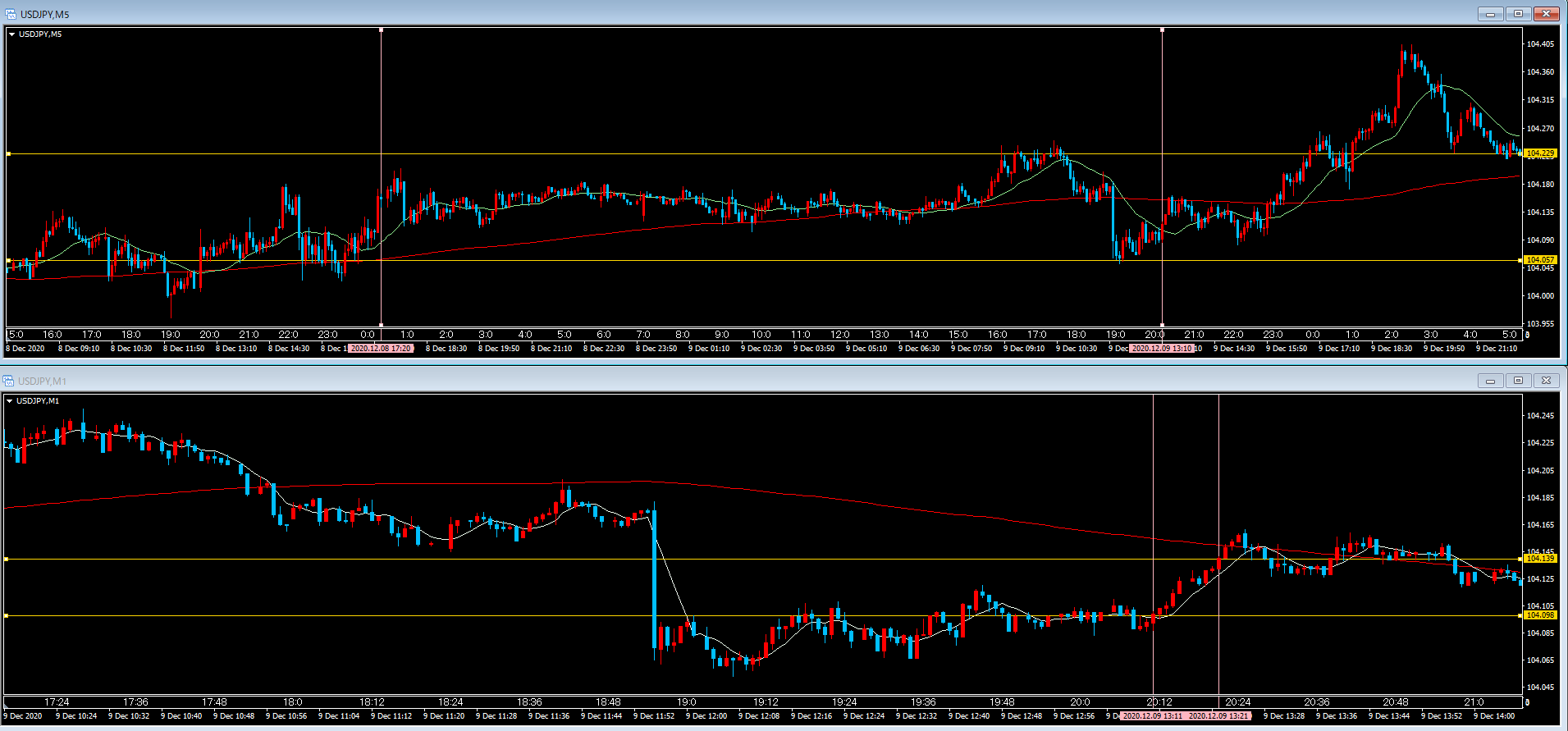Select the 2020.12.09 13:10 date marker

point(1161,349)
